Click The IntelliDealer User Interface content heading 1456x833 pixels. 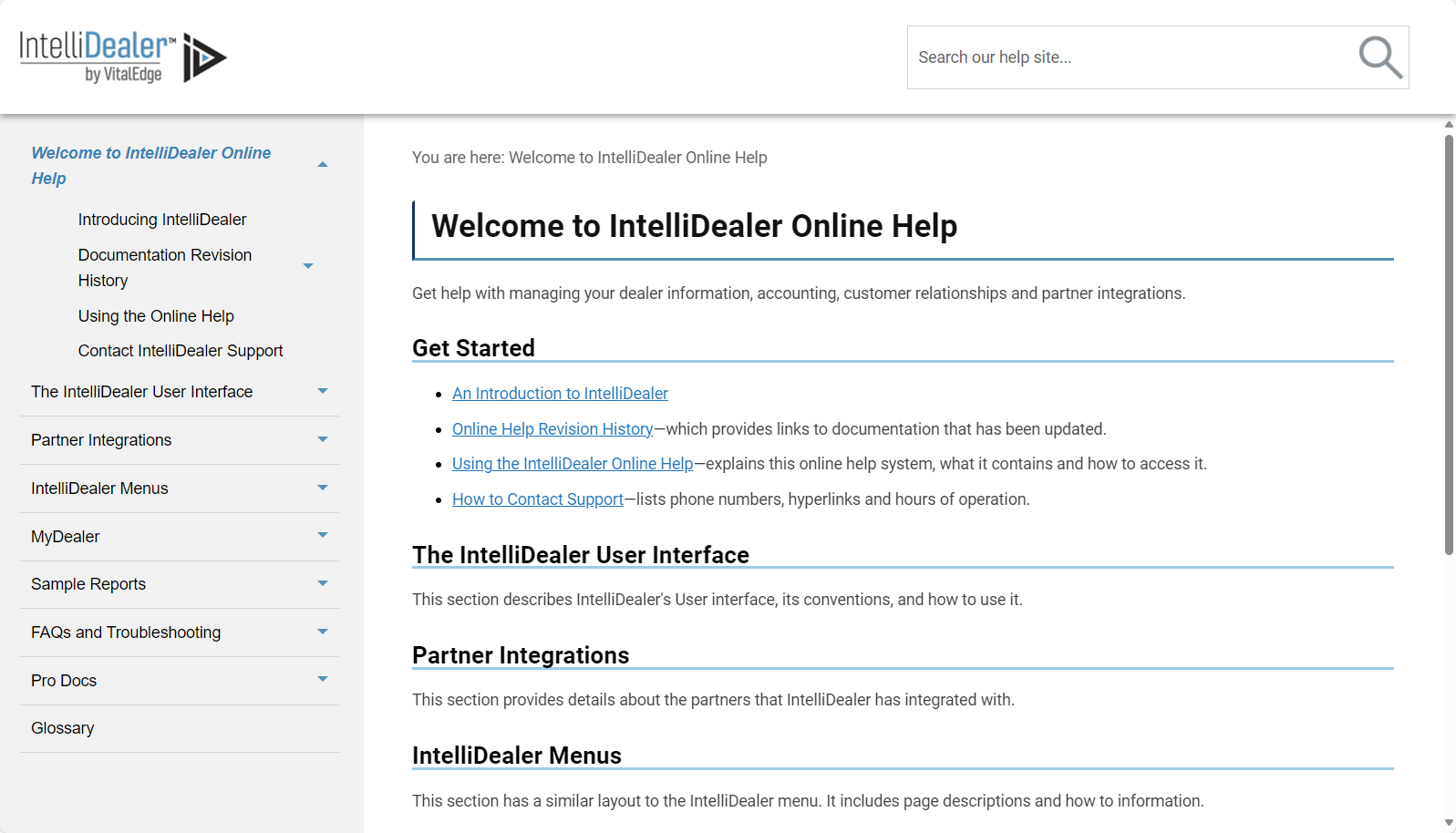[581, 555]
